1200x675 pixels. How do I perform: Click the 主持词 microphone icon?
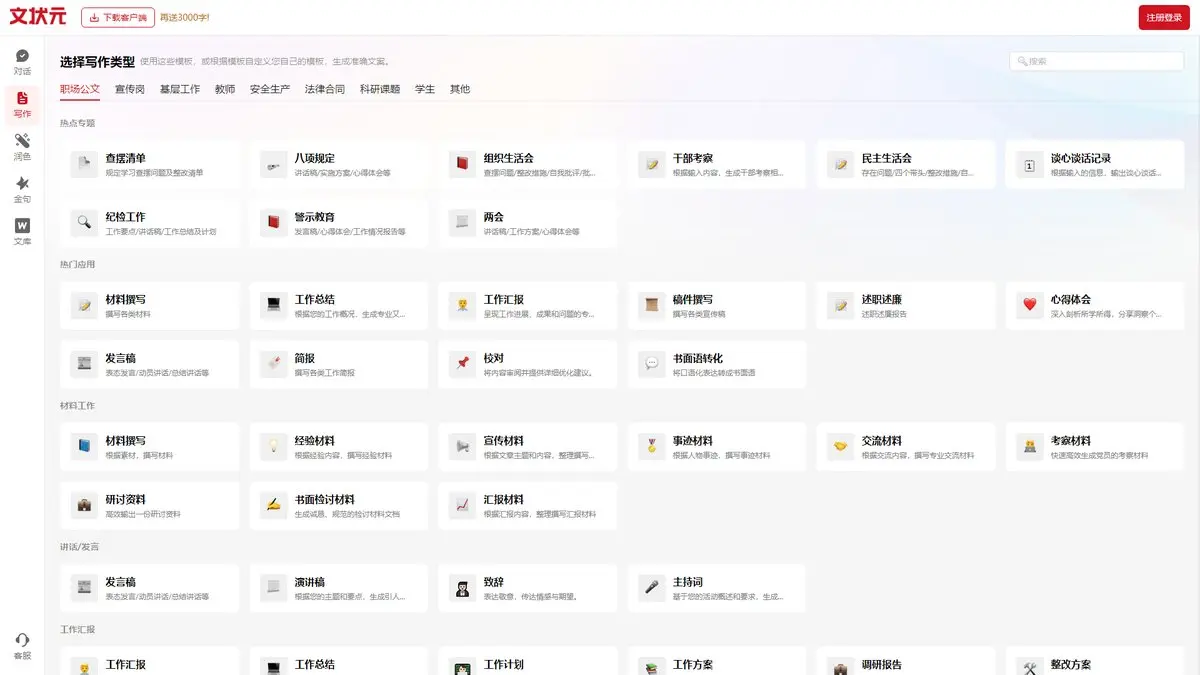[x=652, y=588]
